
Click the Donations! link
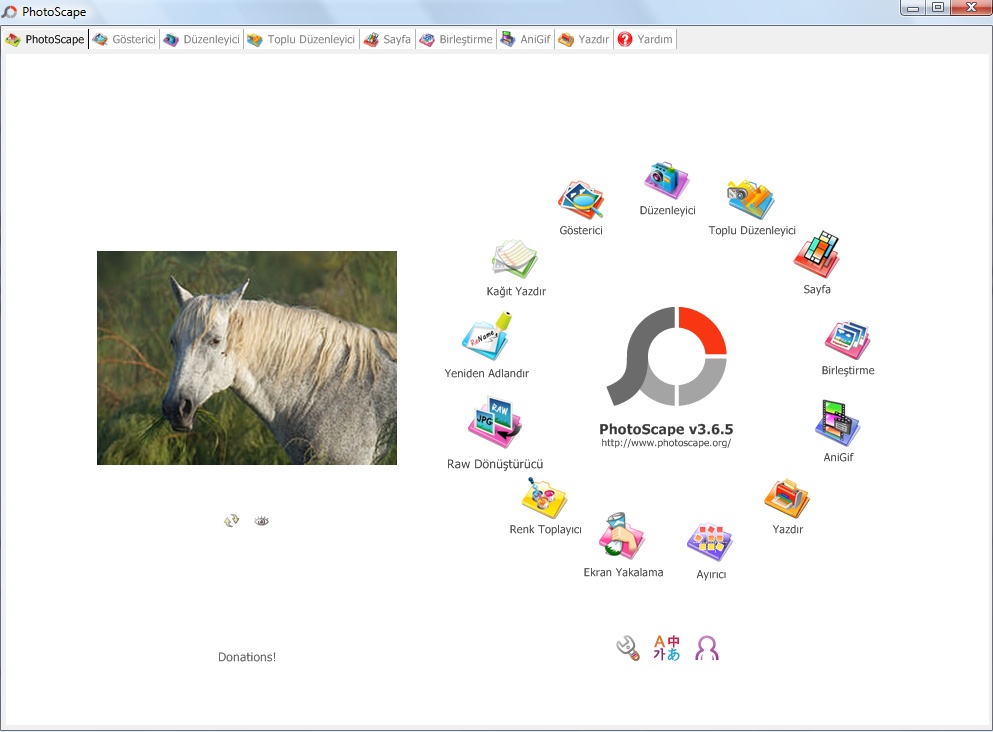[247, 657]
